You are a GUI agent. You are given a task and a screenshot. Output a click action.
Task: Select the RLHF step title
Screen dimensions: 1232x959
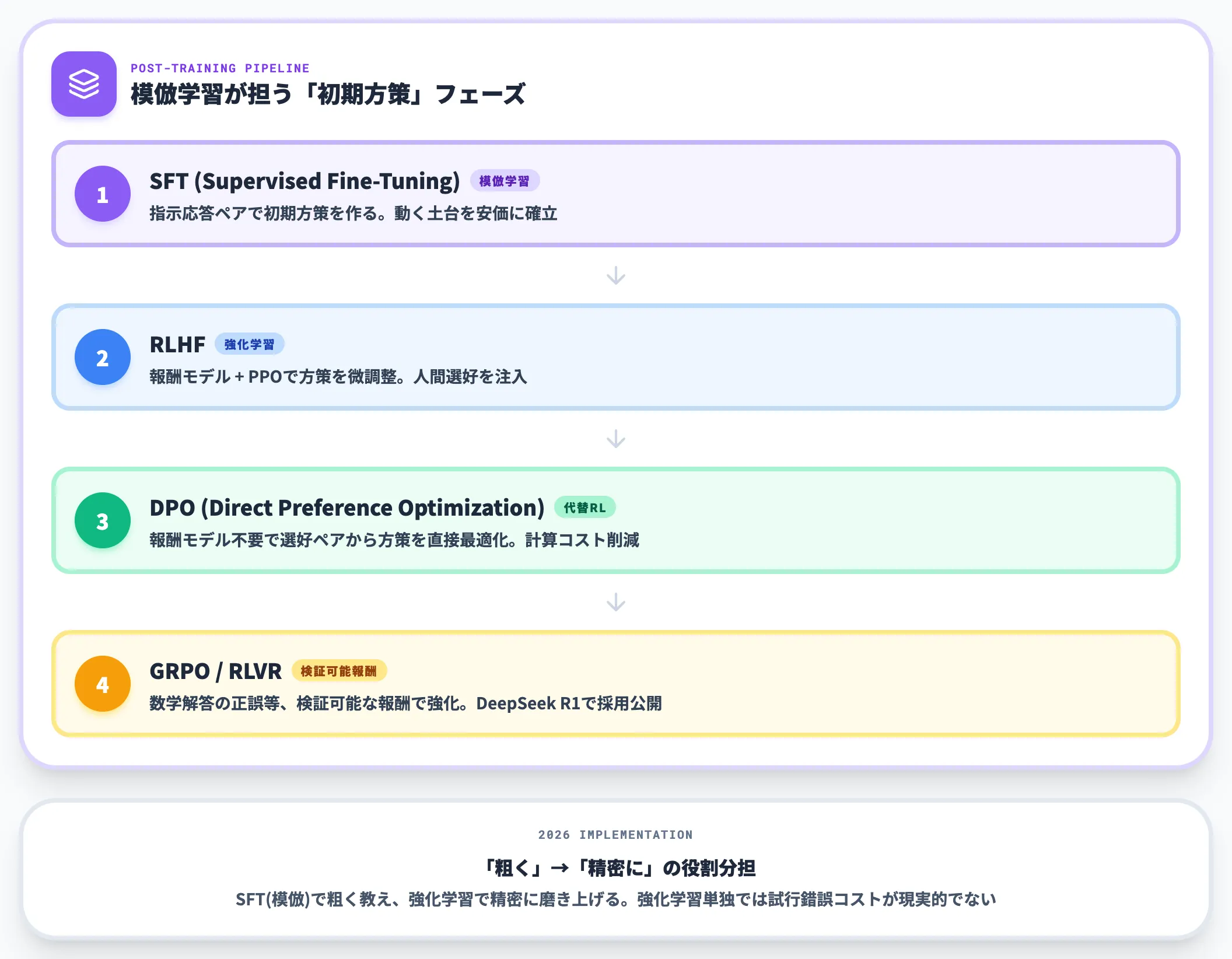[x=177, y=345]
